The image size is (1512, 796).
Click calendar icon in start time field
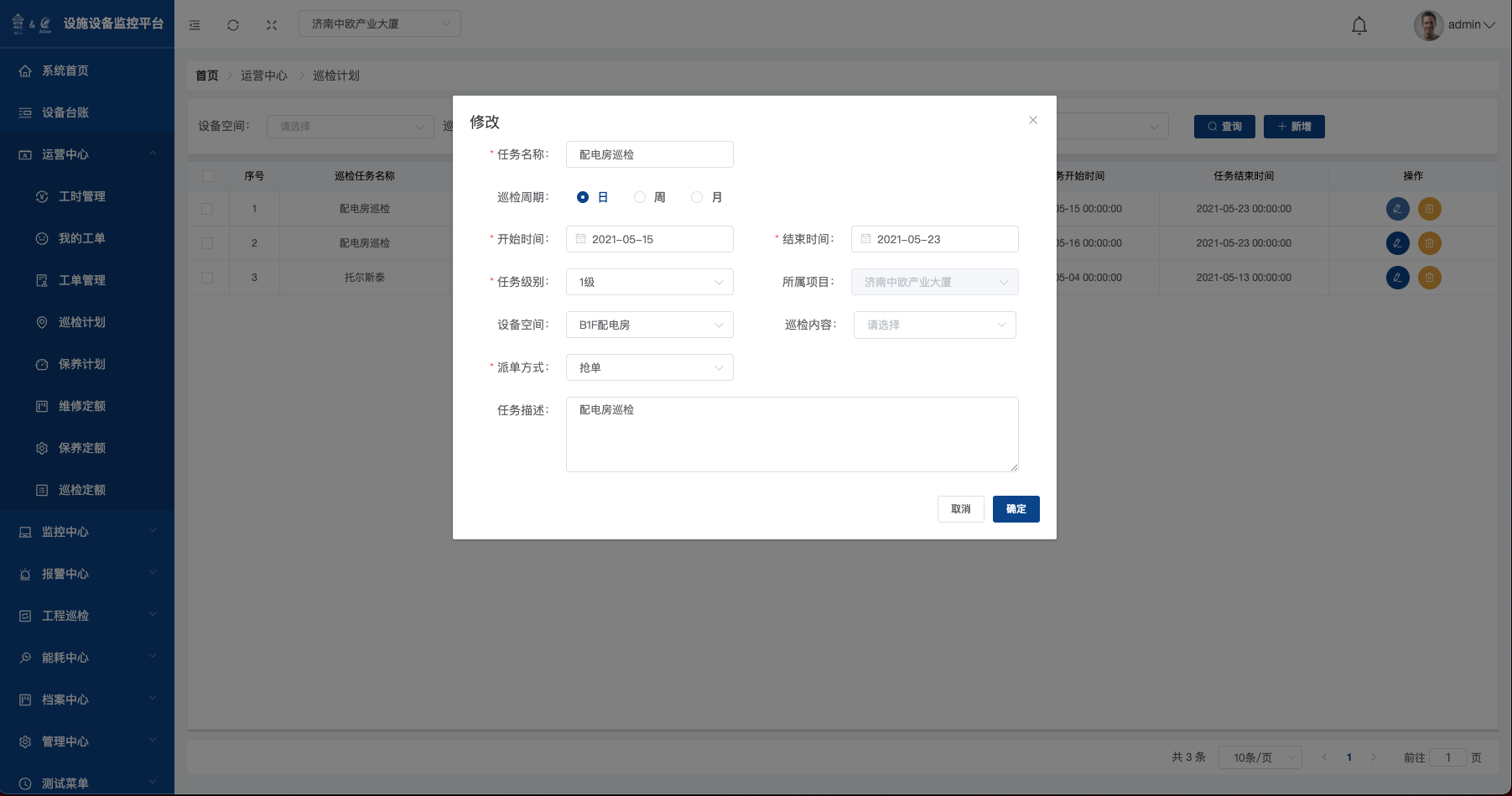pyautogui.click(x=580, y=239)
